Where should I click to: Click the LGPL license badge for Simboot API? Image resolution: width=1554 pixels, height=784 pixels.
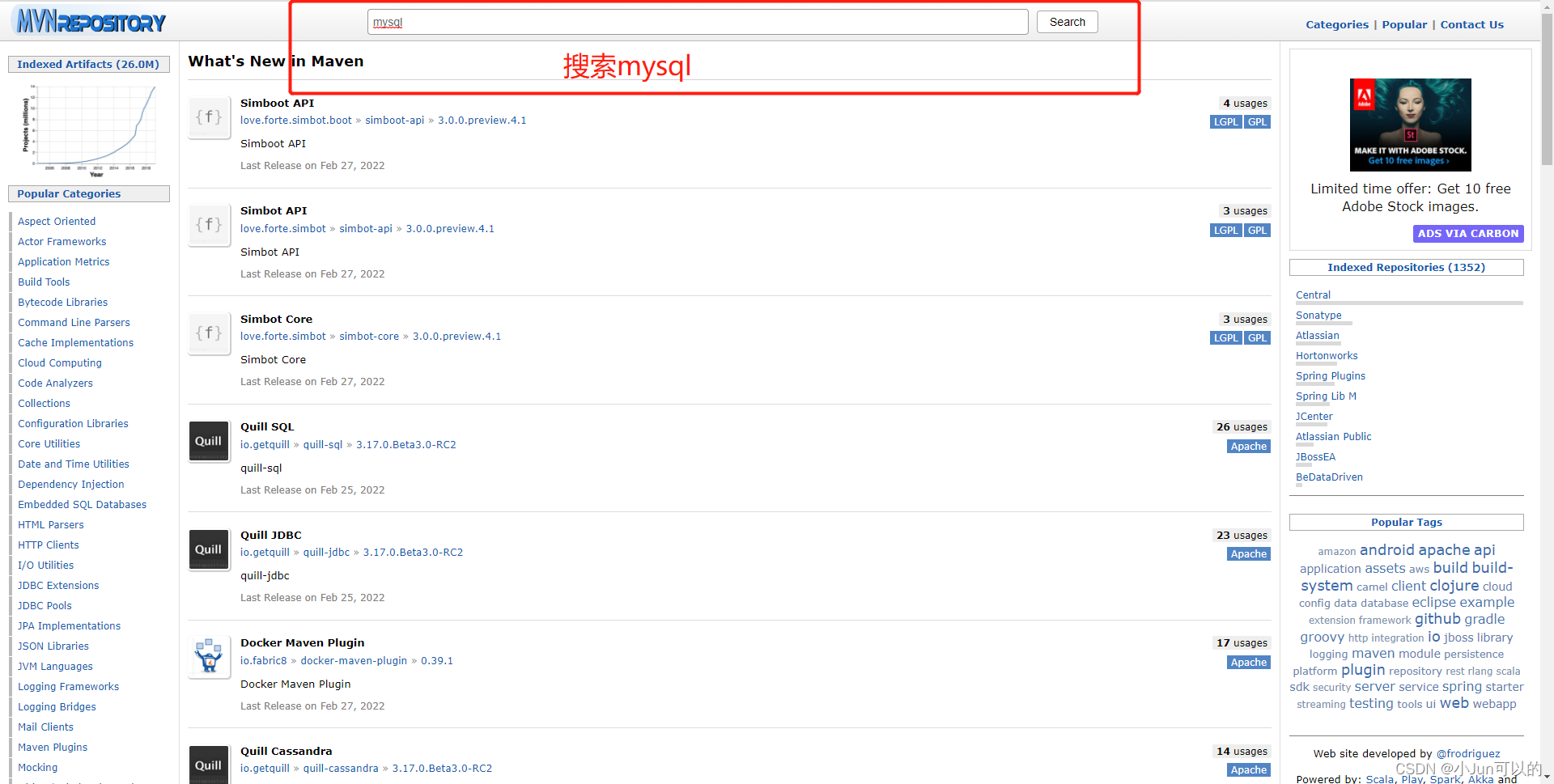(x=1225, y=122)
